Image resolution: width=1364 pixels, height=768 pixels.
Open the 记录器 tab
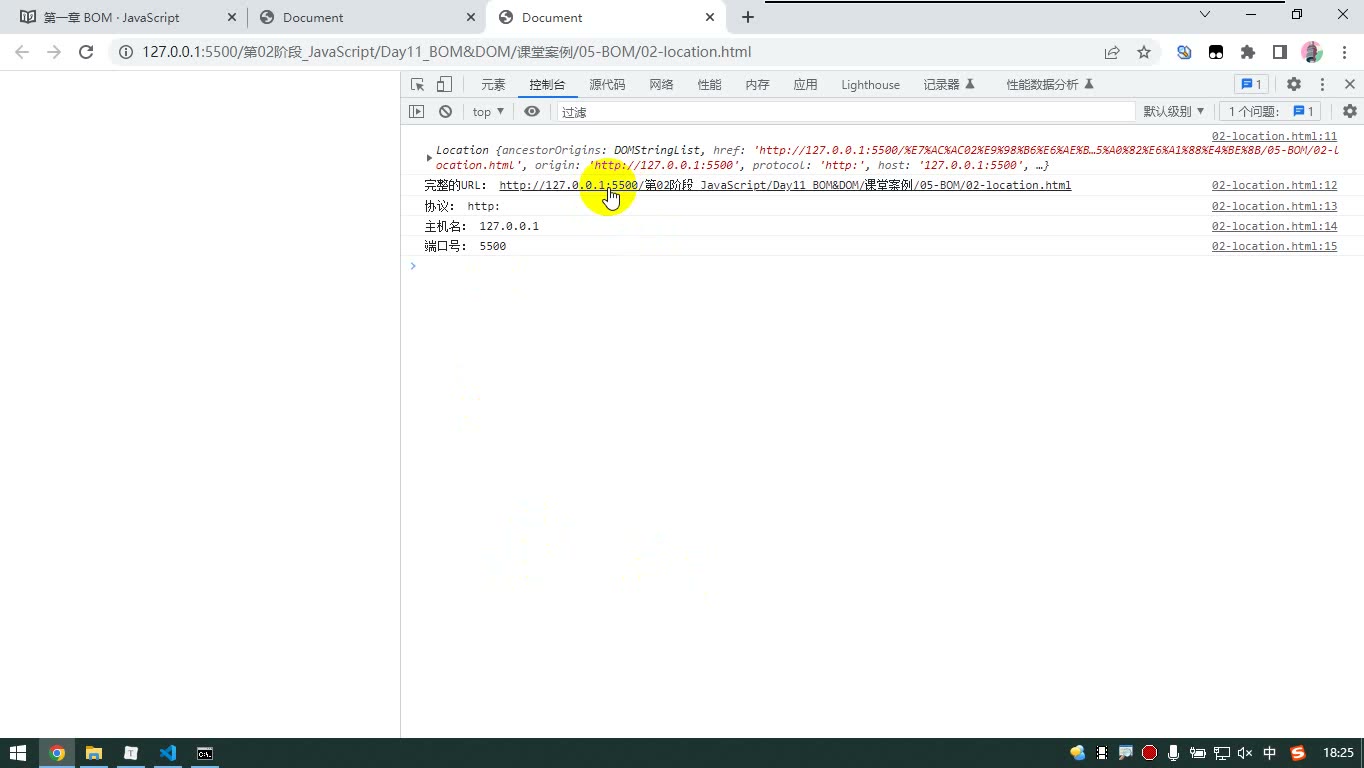click(x=949, y=85)
